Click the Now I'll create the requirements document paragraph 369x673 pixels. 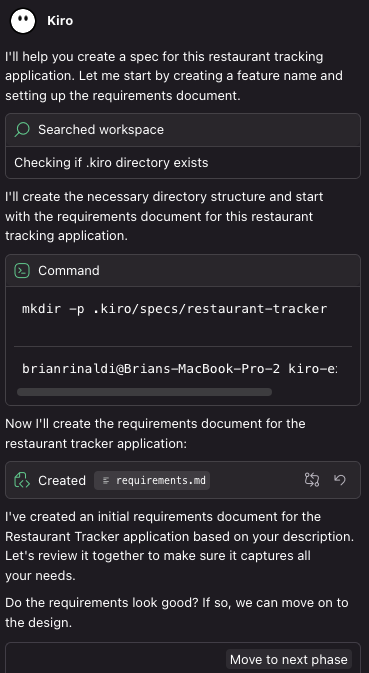155,434
